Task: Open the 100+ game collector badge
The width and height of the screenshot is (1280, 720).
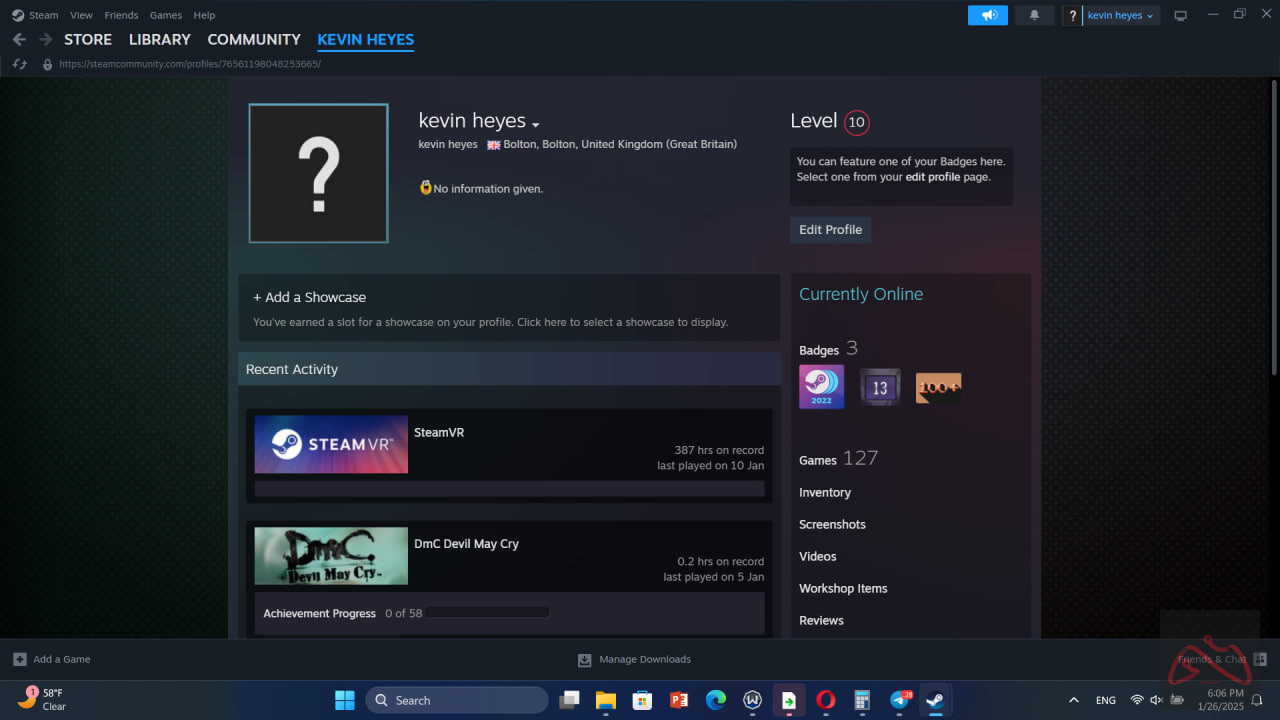Action: pyautogui.click(x=938, y=387)
